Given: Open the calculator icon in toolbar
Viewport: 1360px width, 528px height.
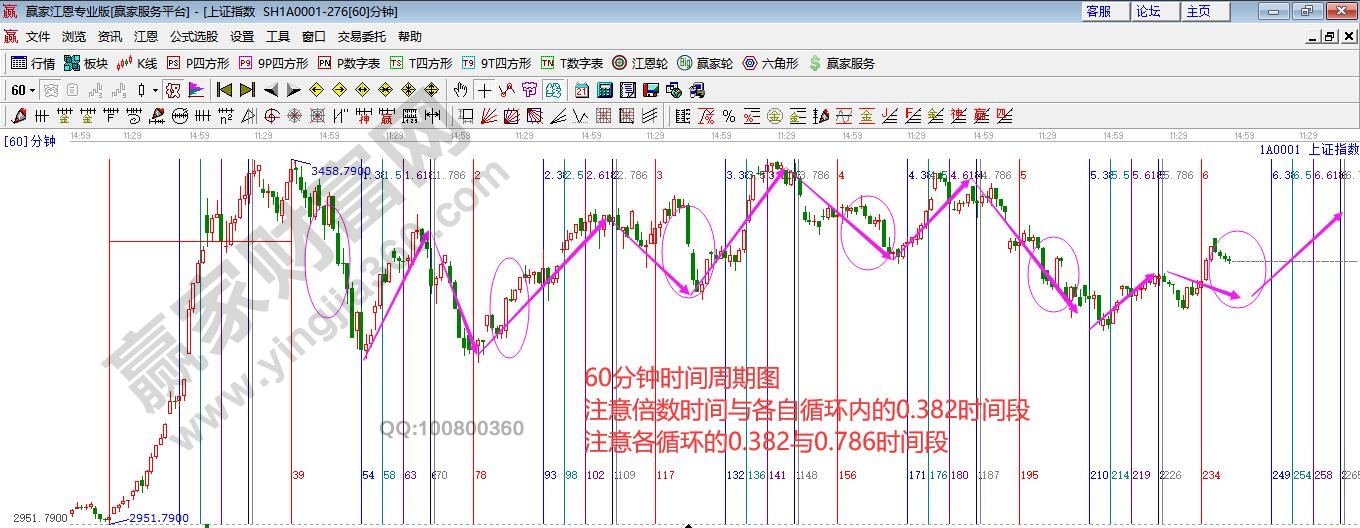Looking at the screenshot, I should click(604, 90).
